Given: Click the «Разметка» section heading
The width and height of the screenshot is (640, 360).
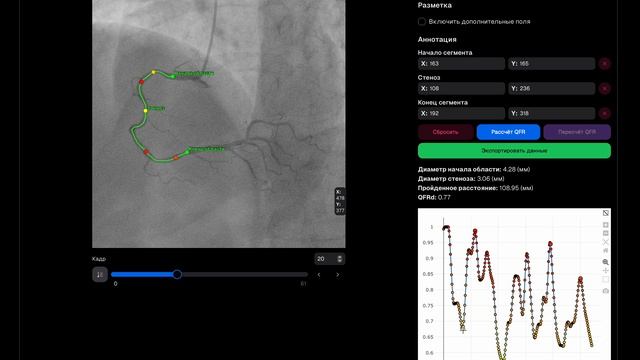Looking at the screenshot, I should [x=435, y=5].
